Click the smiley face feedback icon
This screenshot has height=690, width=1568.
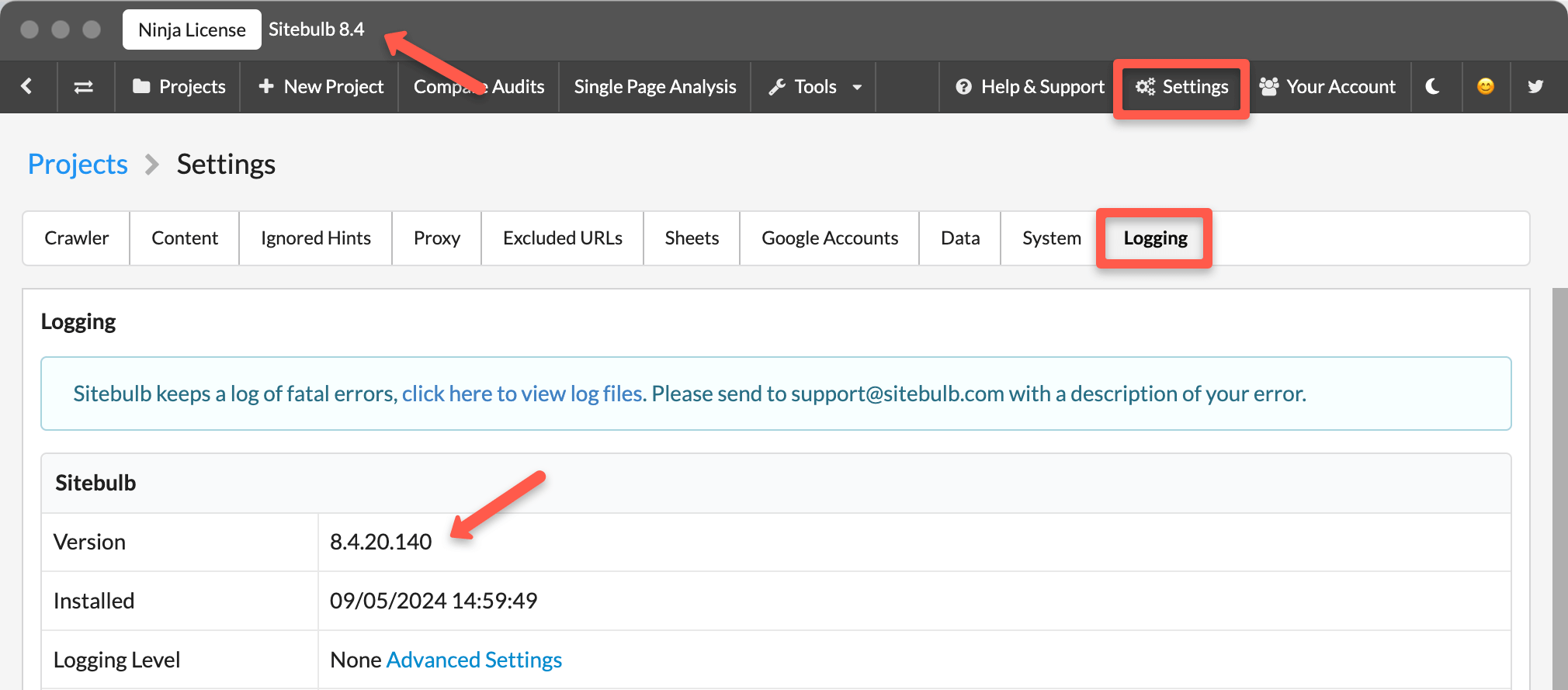[x=1486, y=86]
